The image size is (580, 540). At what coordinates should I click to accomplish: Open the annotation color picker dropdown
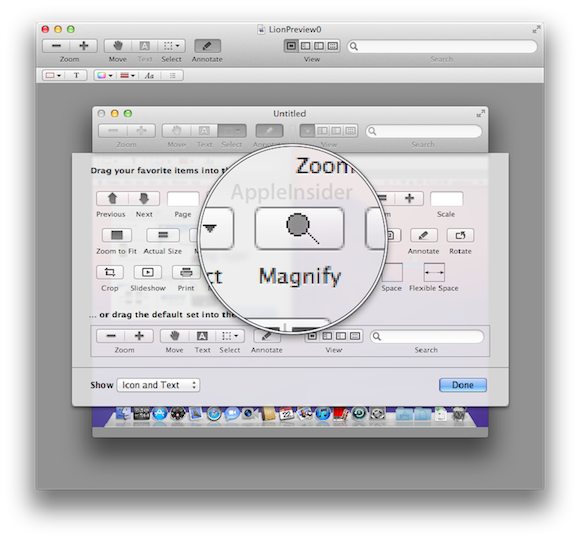[105, 75]
